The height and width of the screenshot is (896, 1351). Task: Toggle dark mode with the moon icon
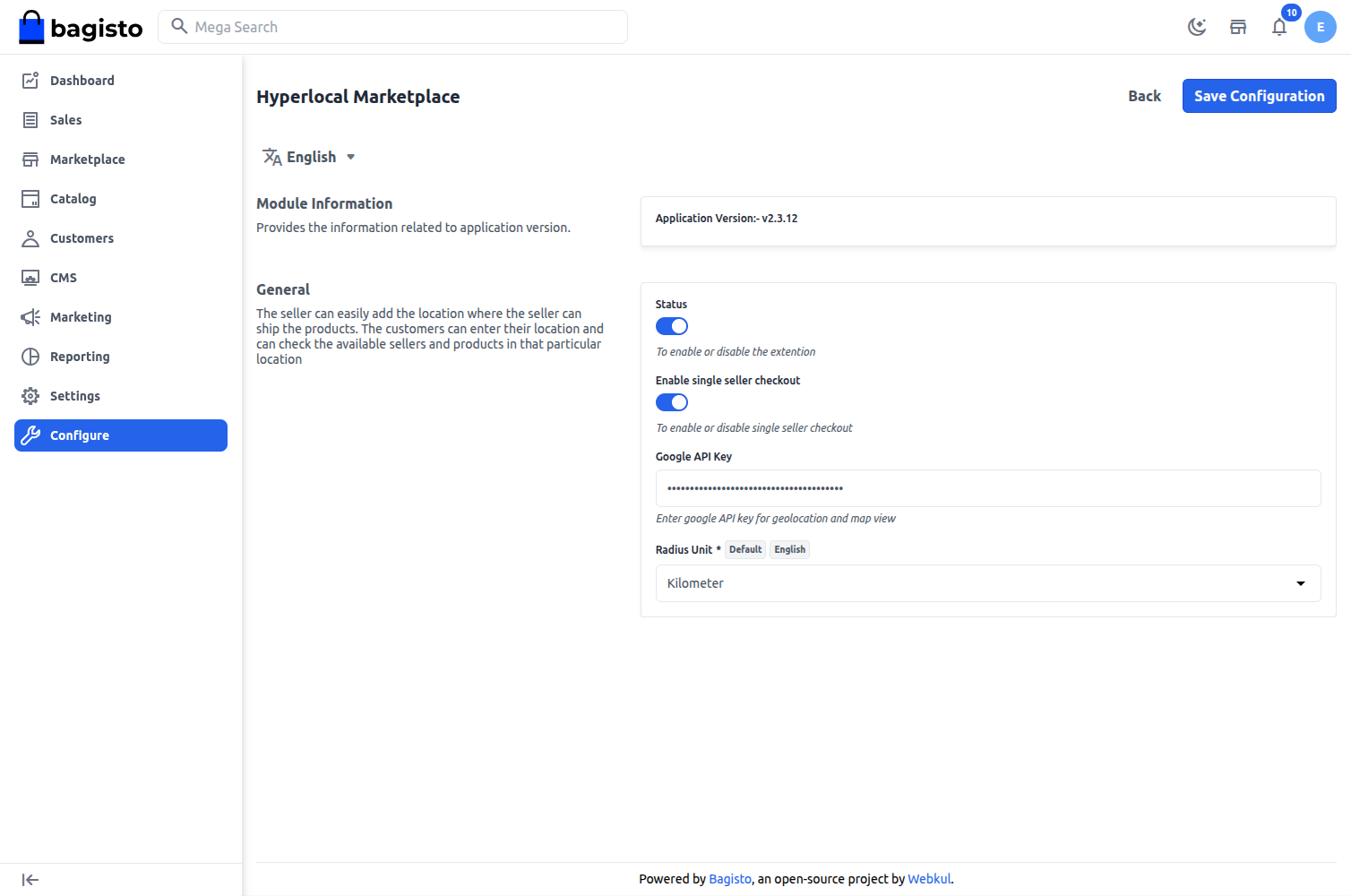(x=1197, y=27)
